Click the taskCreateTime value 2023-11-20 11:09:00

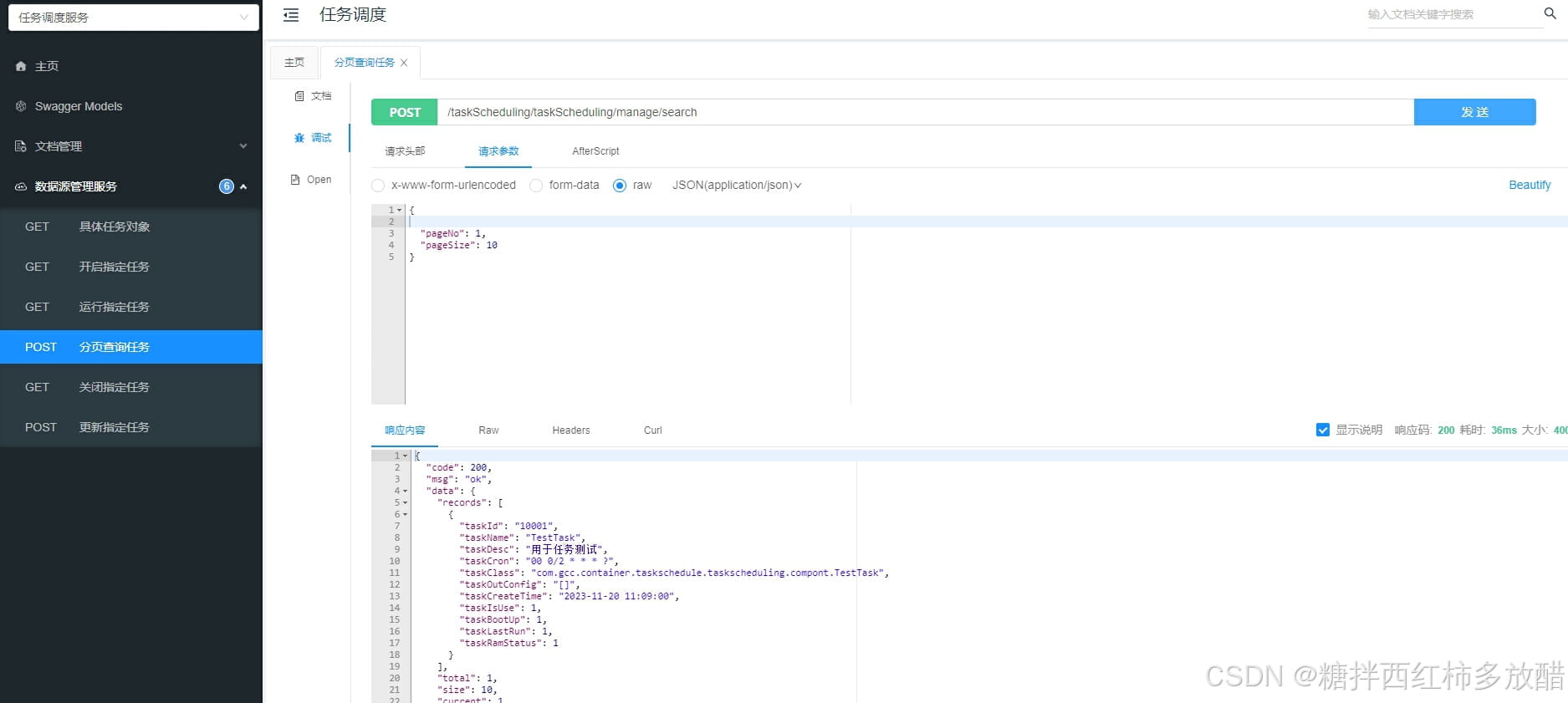coord(617,596)
